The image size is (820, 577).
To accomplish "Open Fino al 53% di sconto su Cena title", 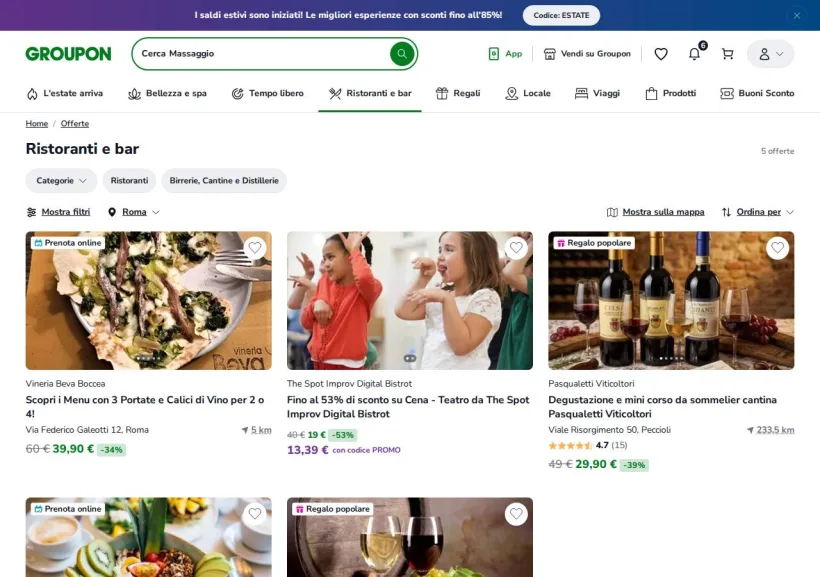I will pos(408,406).
